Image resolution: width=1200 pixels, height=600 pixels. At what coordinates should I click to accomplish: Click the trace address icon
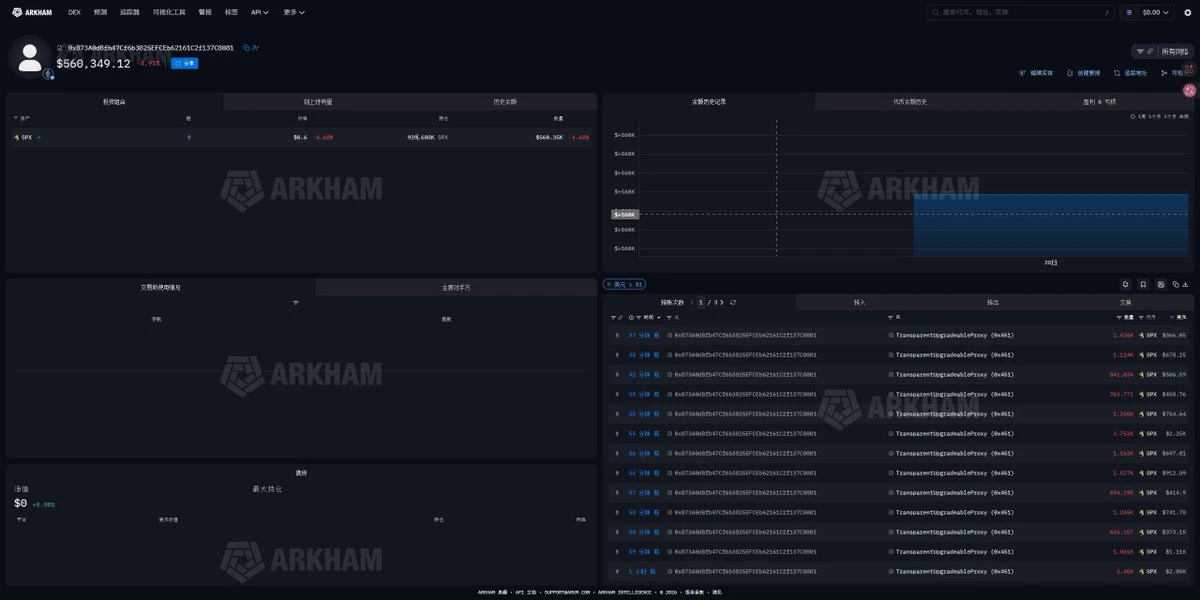pos(1117,73)
